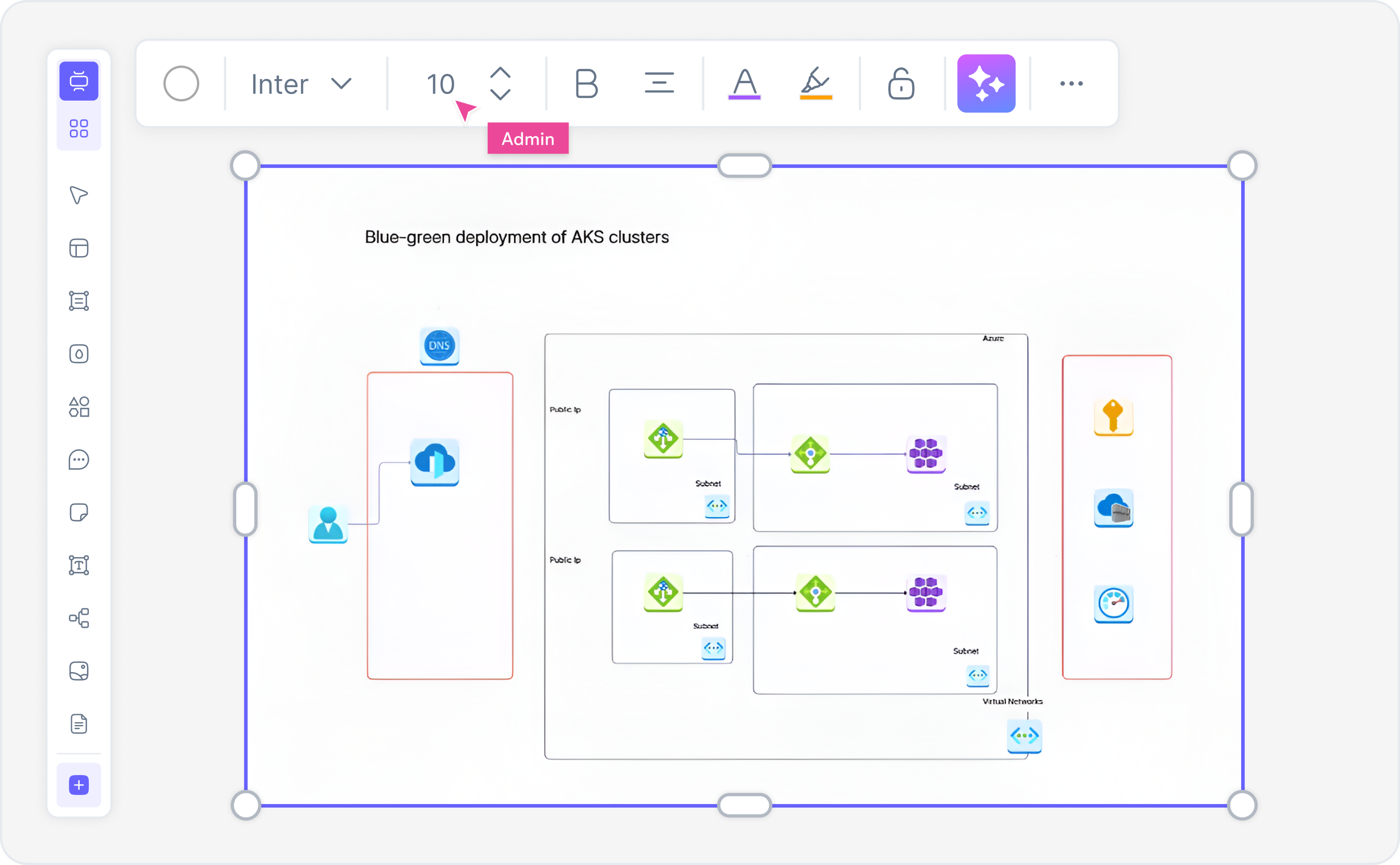Select the sticky note tool

coord(79,513)
